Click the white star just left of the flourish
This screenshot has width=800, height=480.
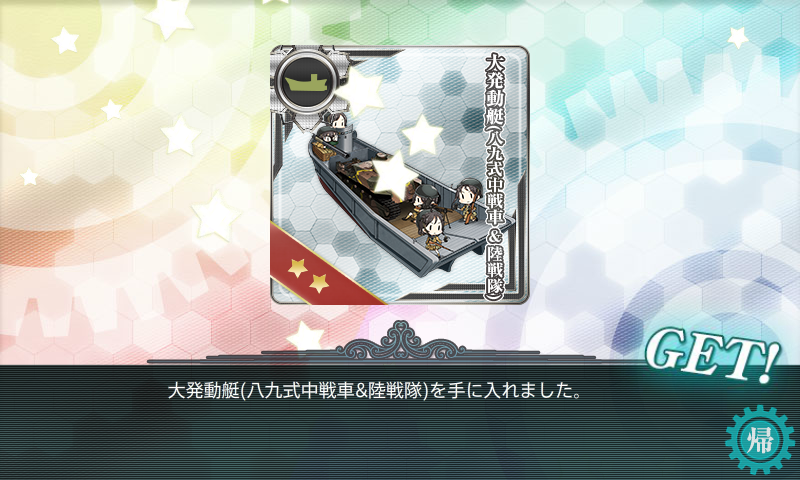click(305, 337)
